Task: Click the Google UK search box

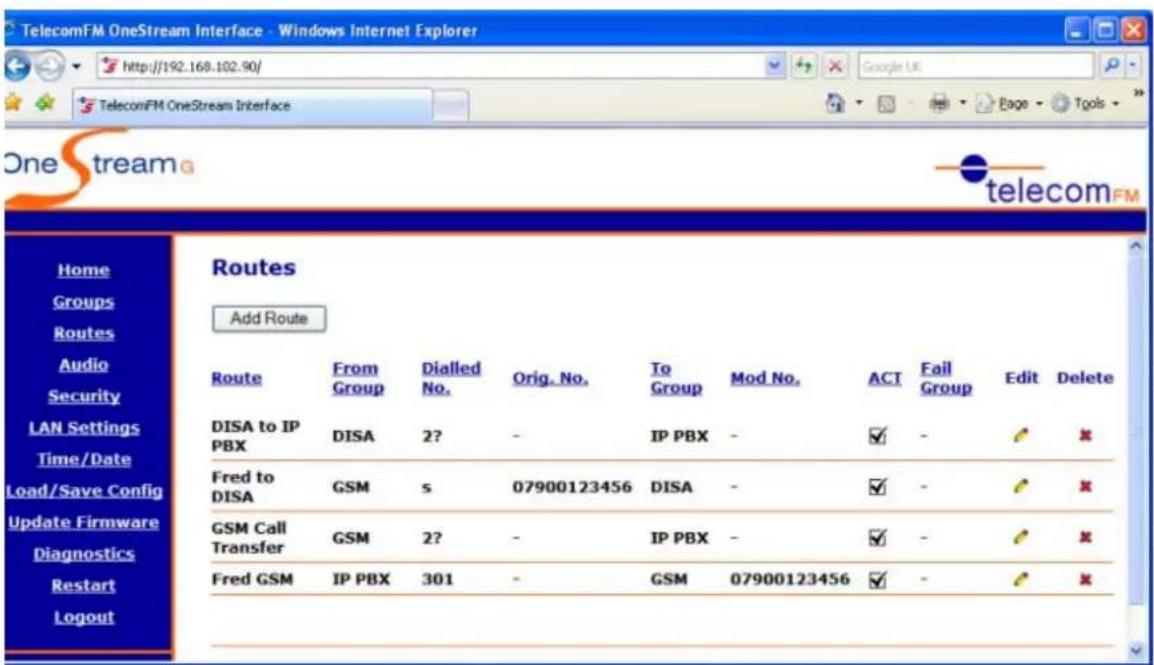Action: (x=975, y=66)
